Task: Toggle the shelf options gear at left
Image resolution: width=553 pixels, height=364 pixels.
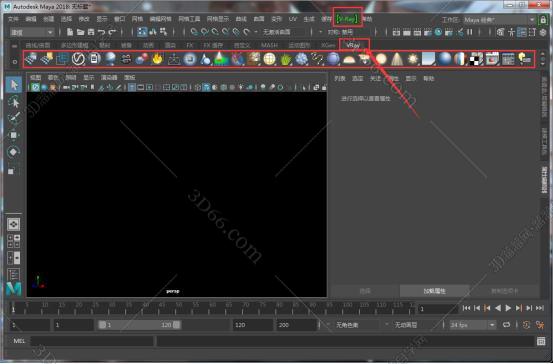Action: point(14,61)
